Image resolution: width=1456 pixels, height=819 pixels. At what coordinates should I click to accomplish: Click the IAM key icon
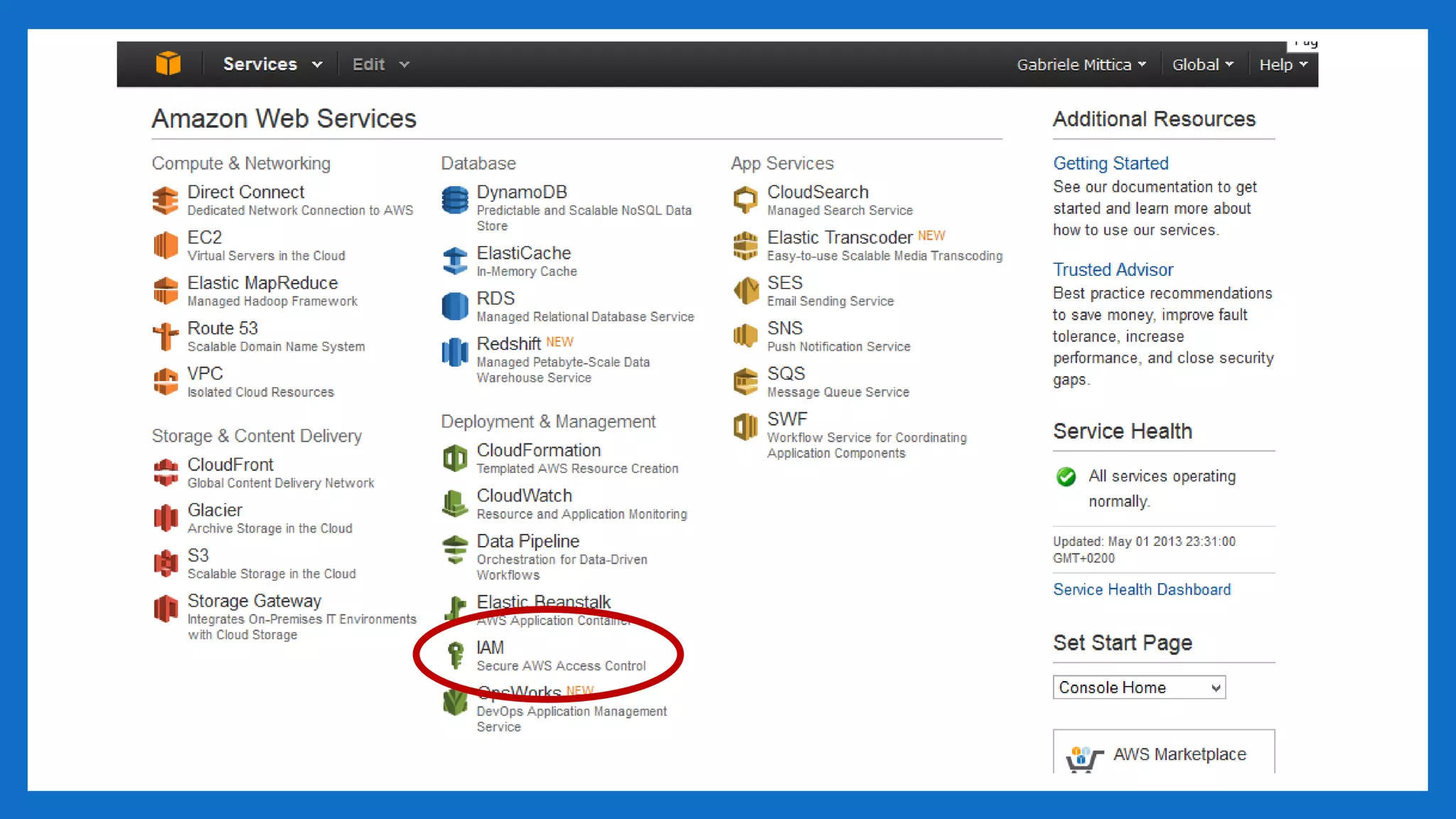click(455, 655)
